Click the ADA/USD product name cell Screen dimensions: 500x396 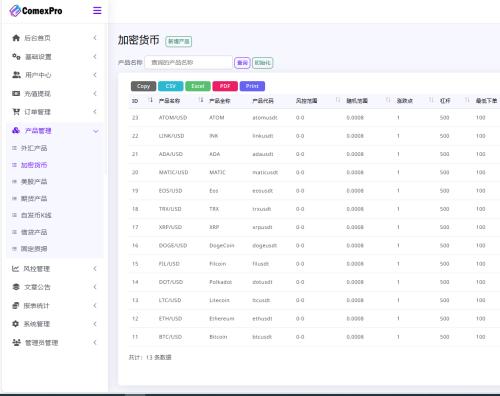click(171, 154)
